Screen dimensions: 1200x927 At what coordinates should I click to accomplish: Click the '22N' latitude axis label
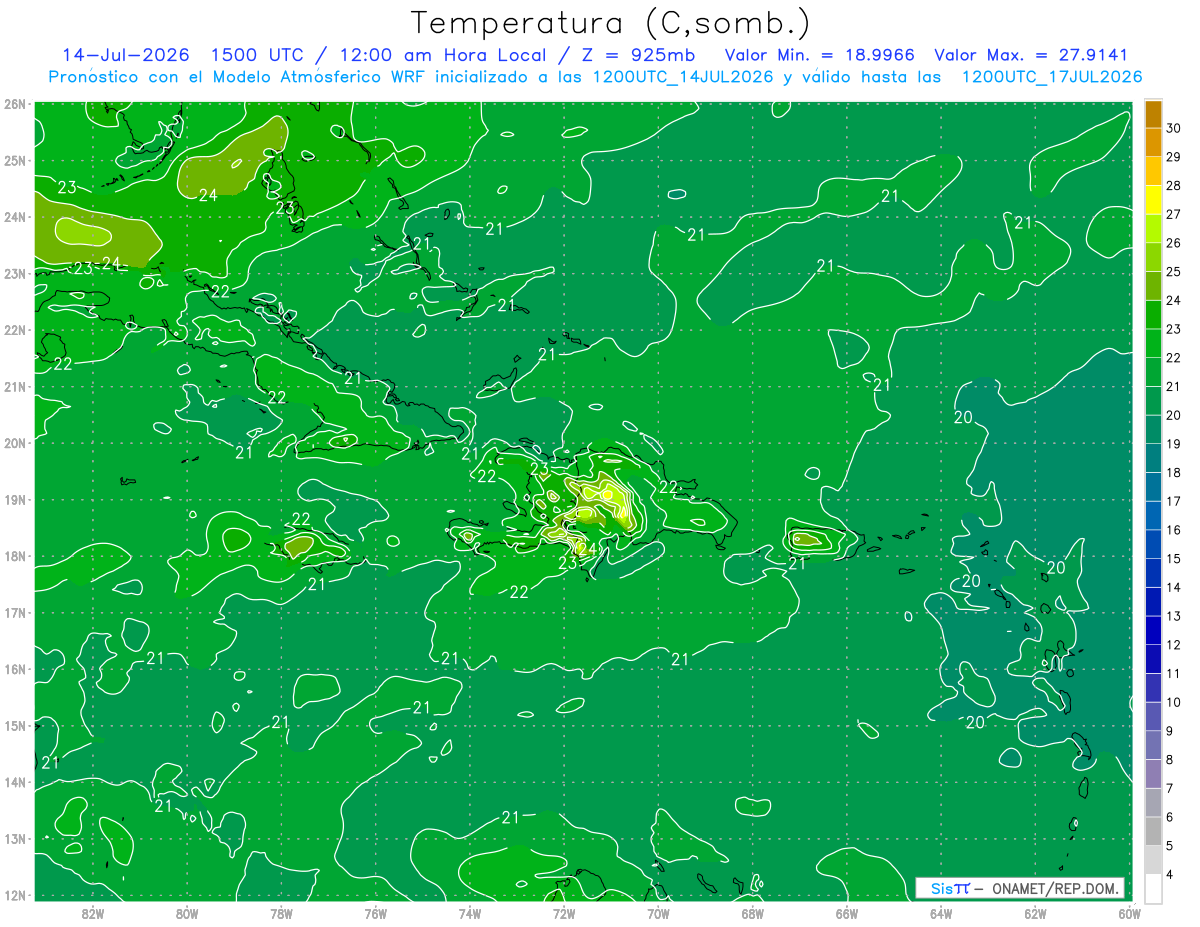(x=16, y=330)
